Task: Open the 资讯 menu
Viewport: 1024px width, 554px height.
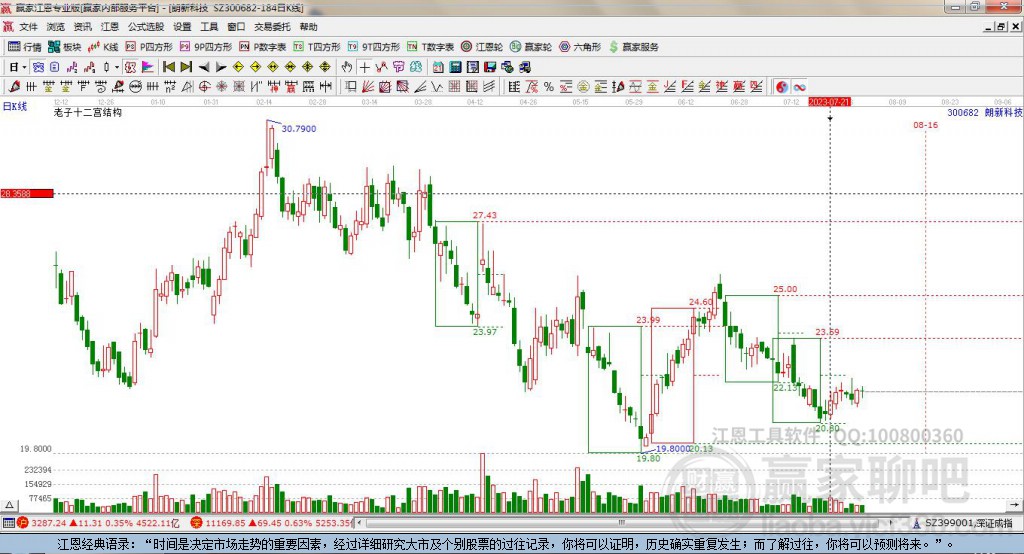Action: click(x=83, y=27)
